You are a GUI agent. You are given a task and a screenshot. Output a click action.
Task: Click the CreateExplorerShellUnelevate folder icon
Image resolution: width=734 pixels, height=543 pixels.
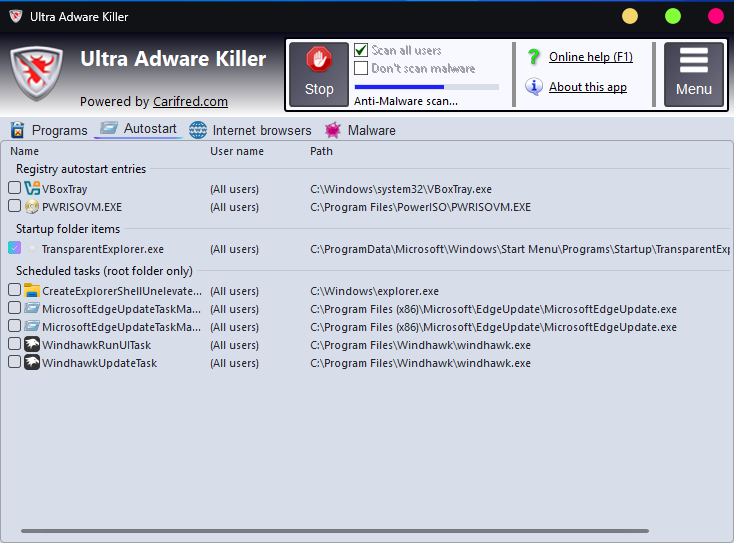click(32, 290)
